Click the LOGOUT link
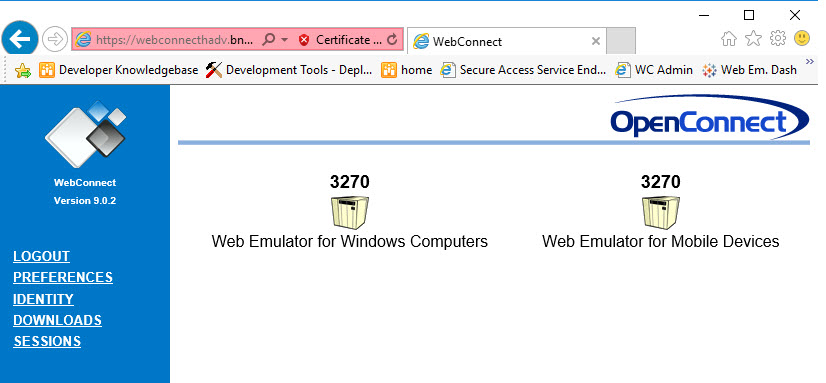The height and width of the screenshot is (383, 826). click(x=42, y=257)
